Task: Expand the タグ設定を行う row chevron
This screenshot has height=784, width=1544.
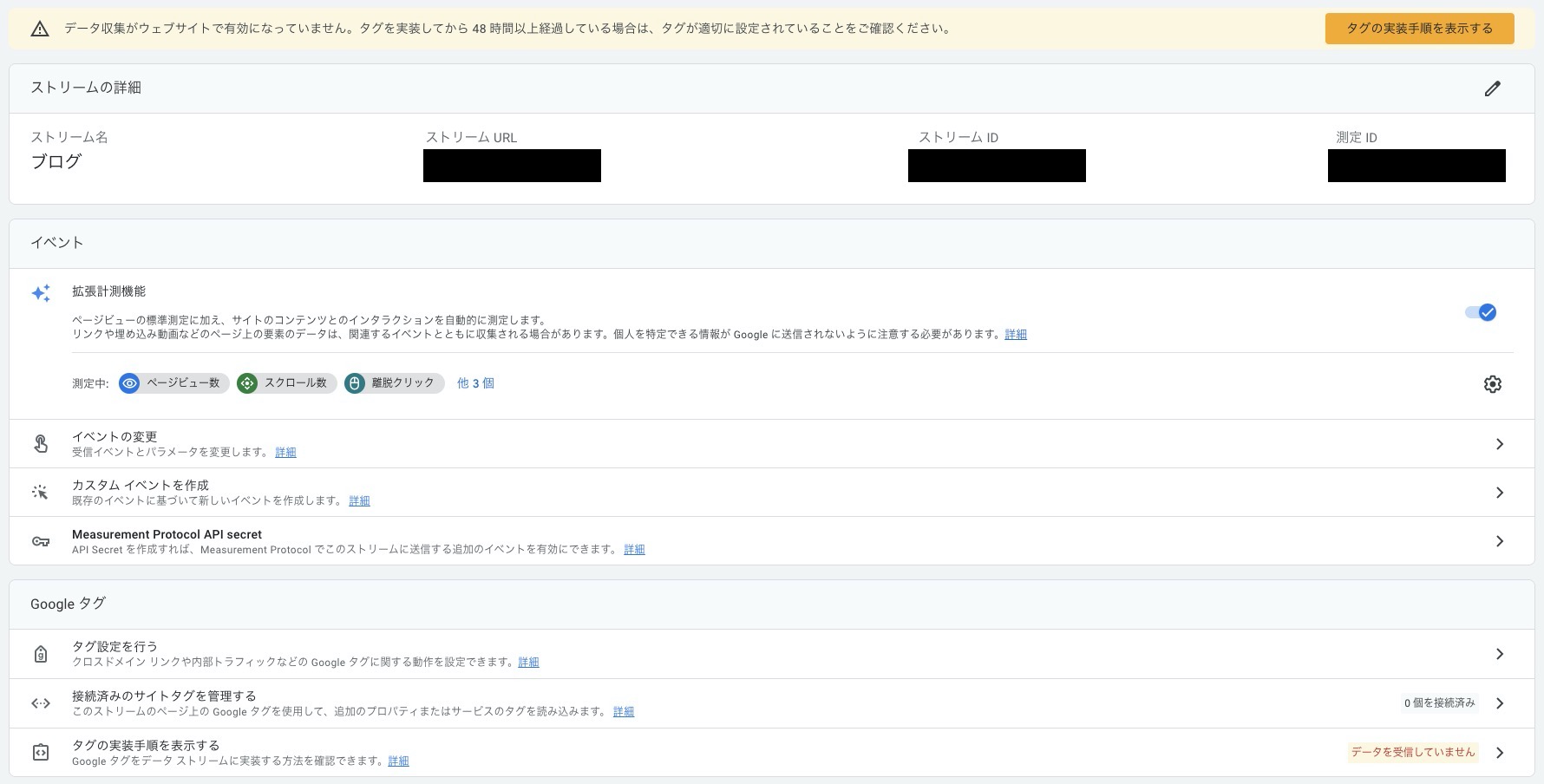Action: click(1501, 653)
